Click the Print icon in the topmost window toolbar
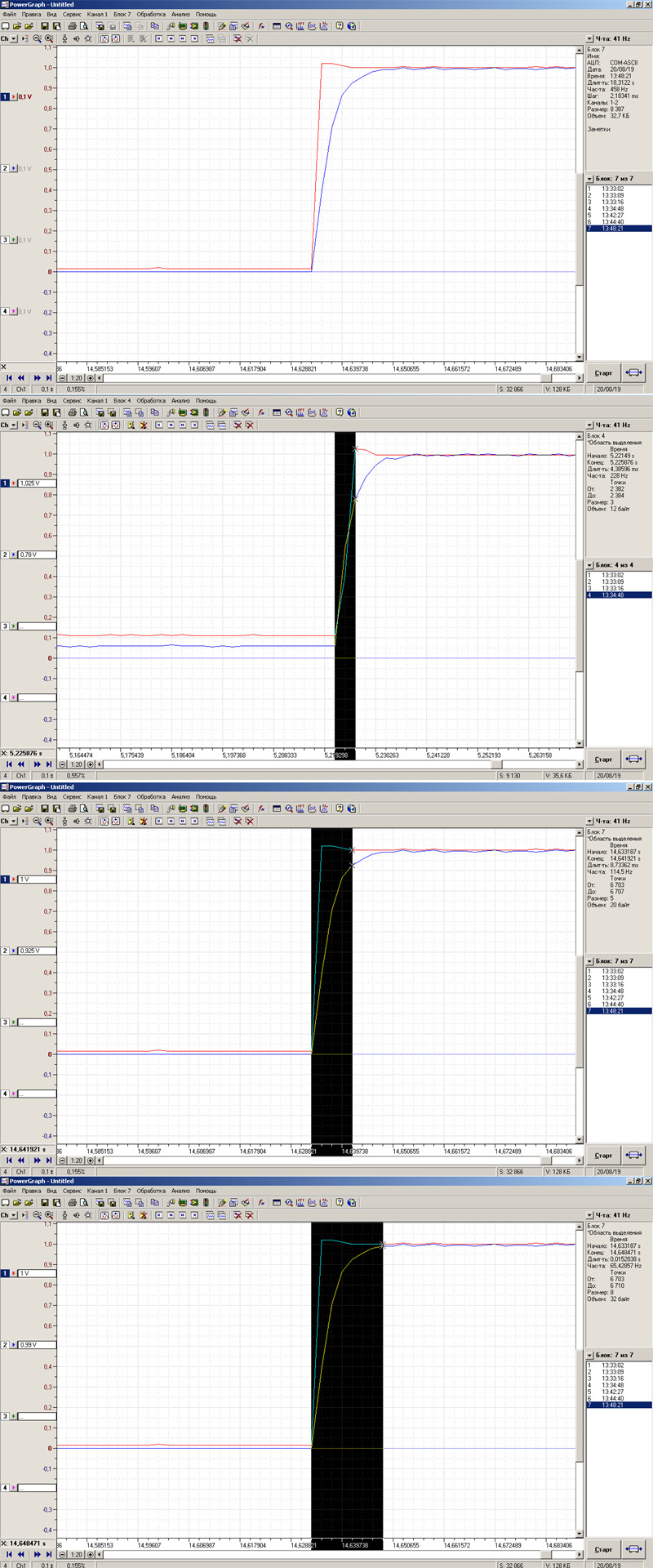Viewport: 653px width, 1568px height. click(72, 26)
